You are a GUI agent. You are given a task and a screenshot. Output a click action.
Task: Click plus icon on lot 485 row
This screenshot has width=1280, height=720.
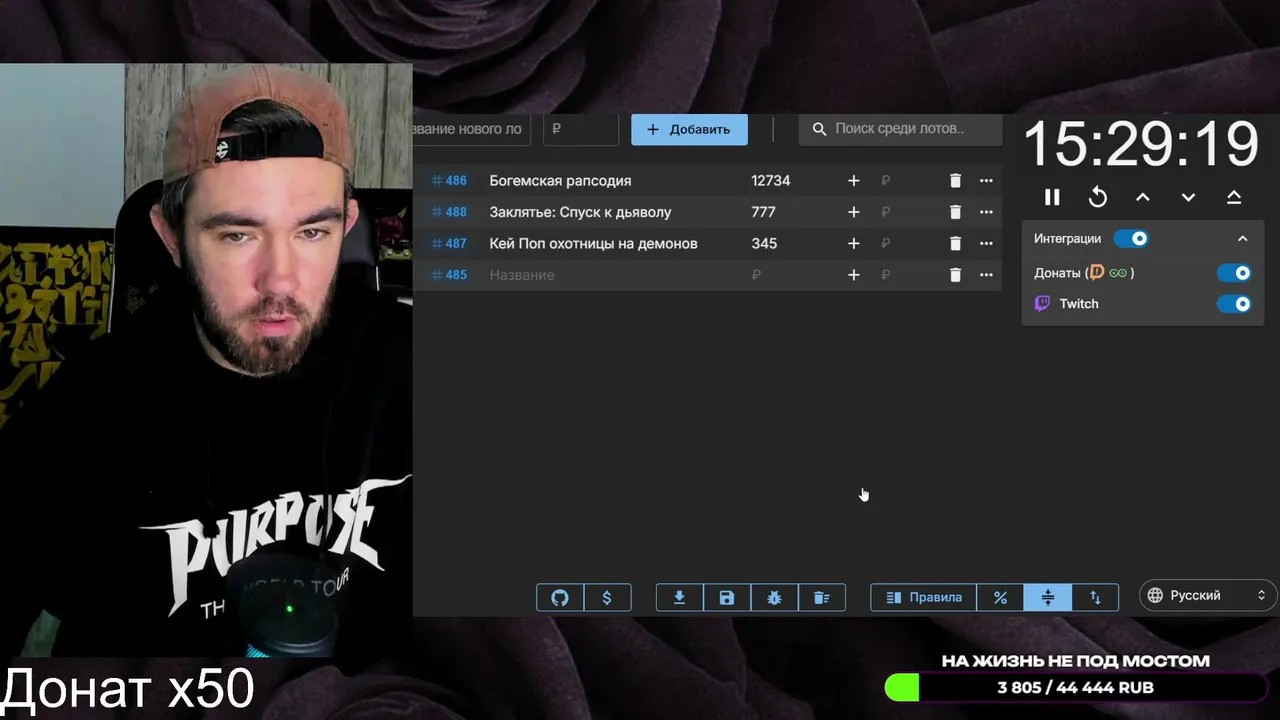click(853, 275)
